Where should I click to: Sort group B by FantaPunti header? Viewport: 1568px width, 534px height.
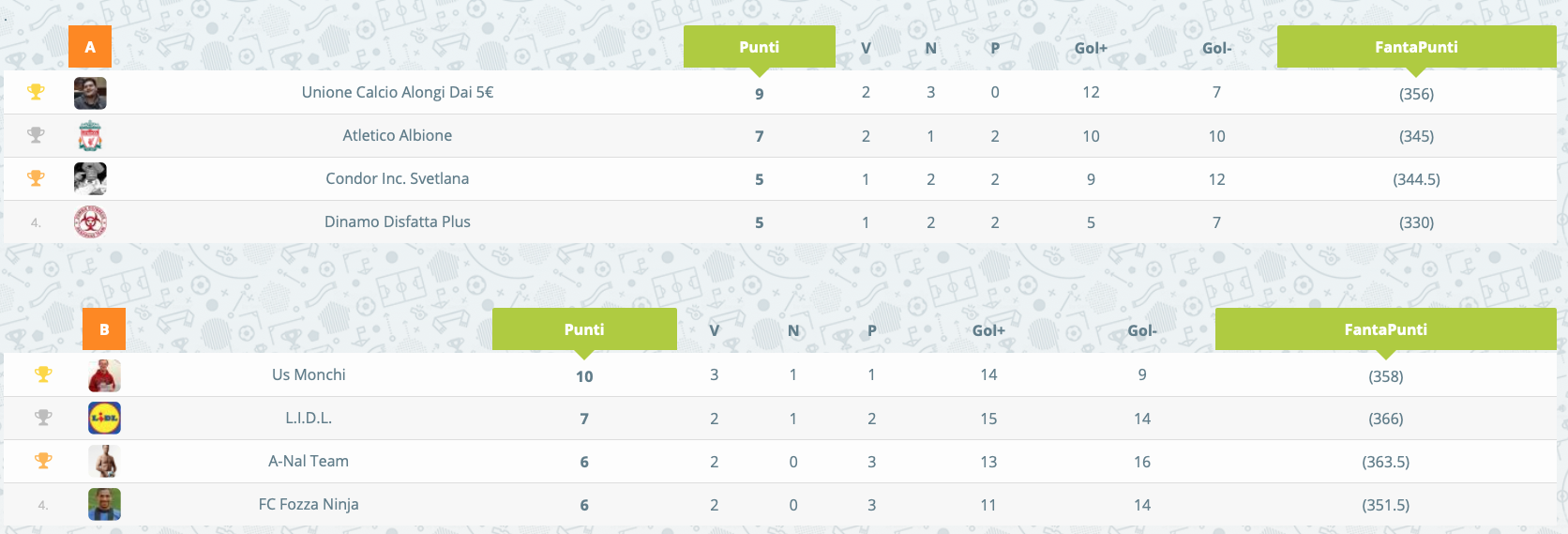tap(1386, 329)
